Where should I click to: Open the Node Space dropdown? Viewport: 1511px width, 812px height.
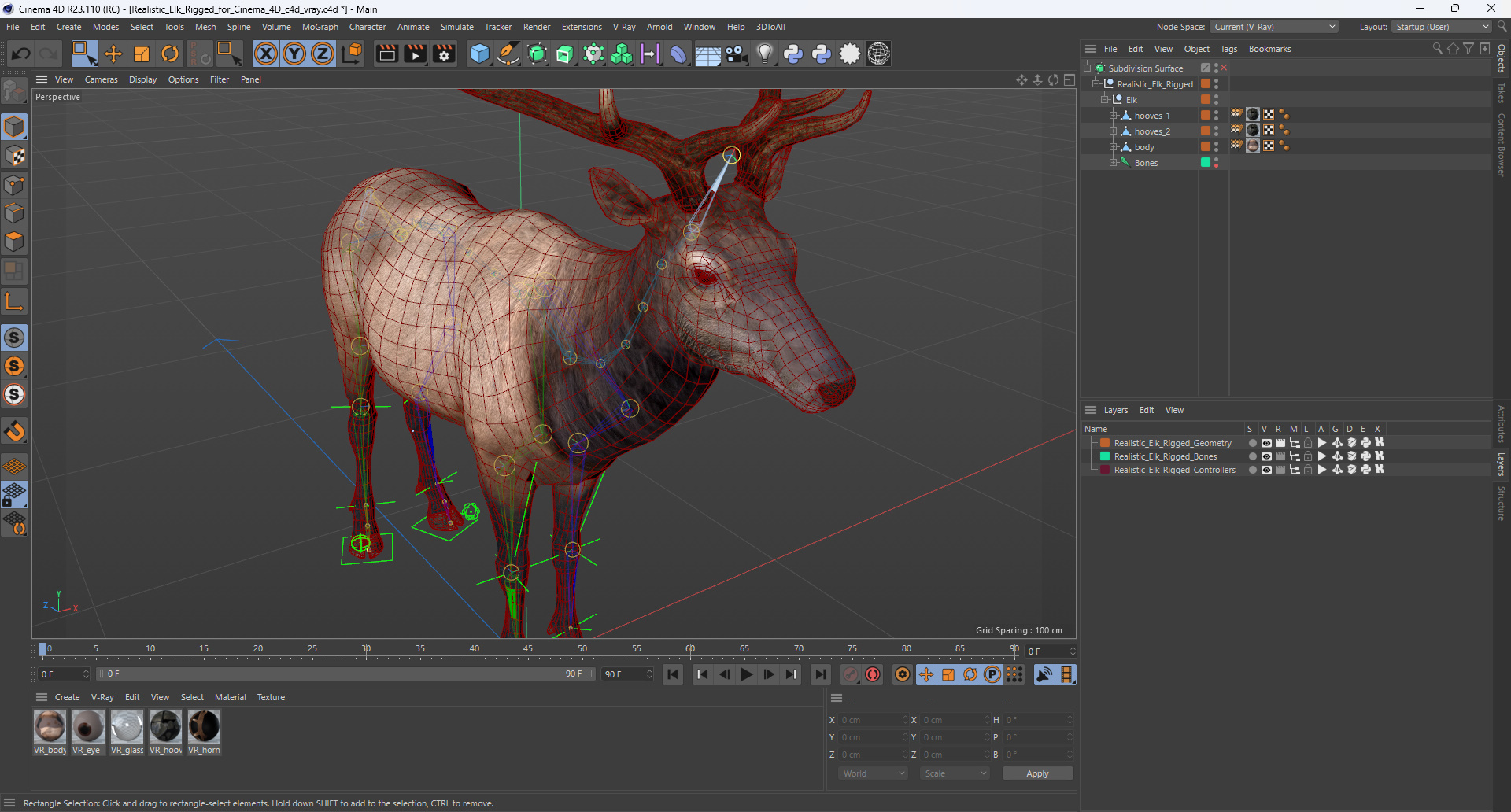[1273, 27]
